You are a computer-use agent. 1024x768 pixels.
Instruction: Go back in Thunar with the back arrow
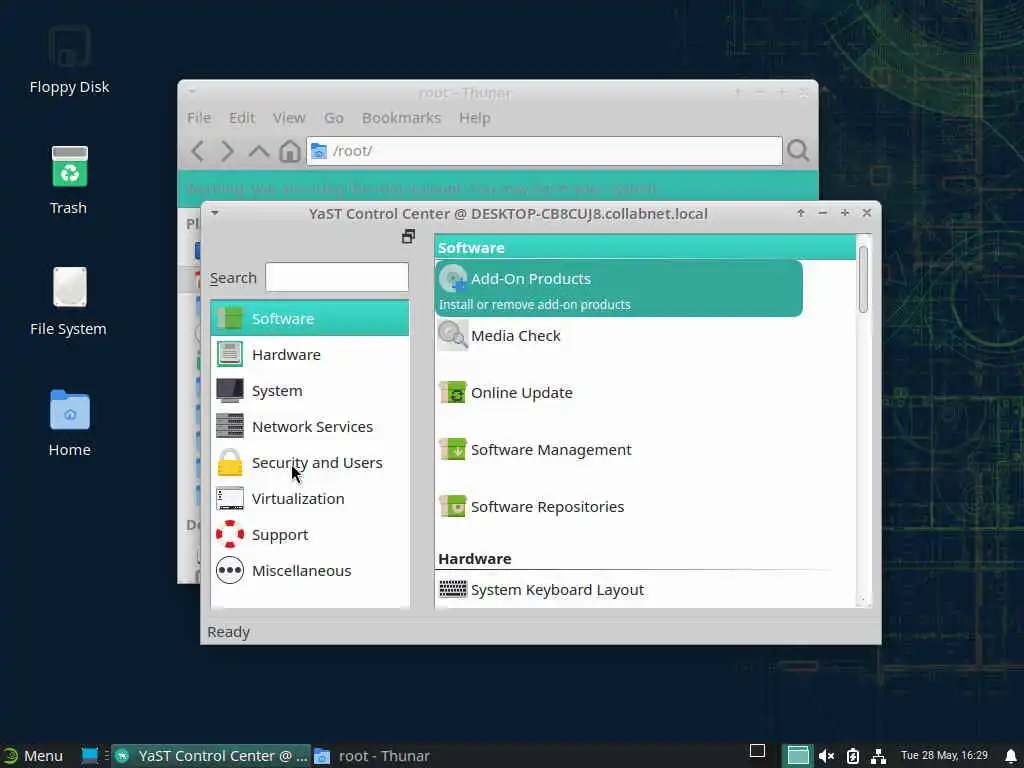point(198,151)
